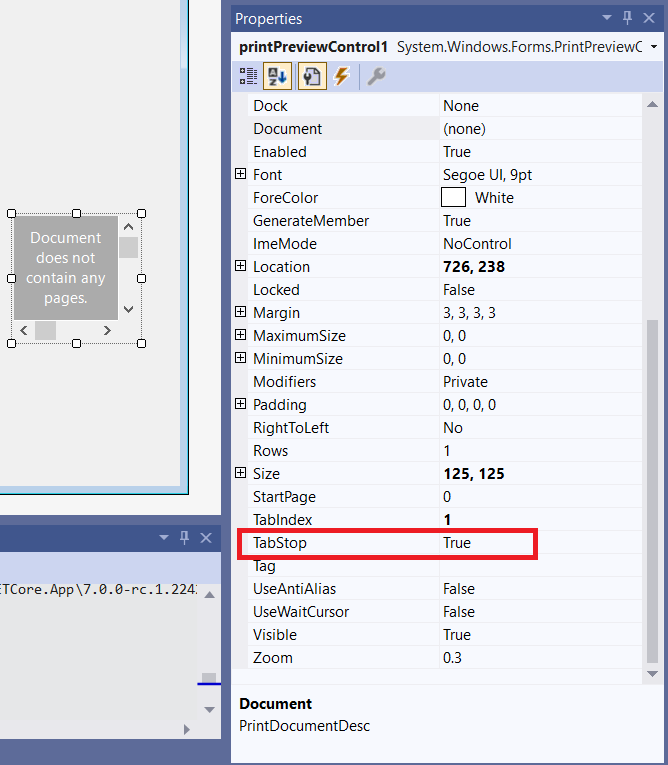Click the Enabled value True
668x765 pixels.
pyautogui.click(x=457, y=152)
